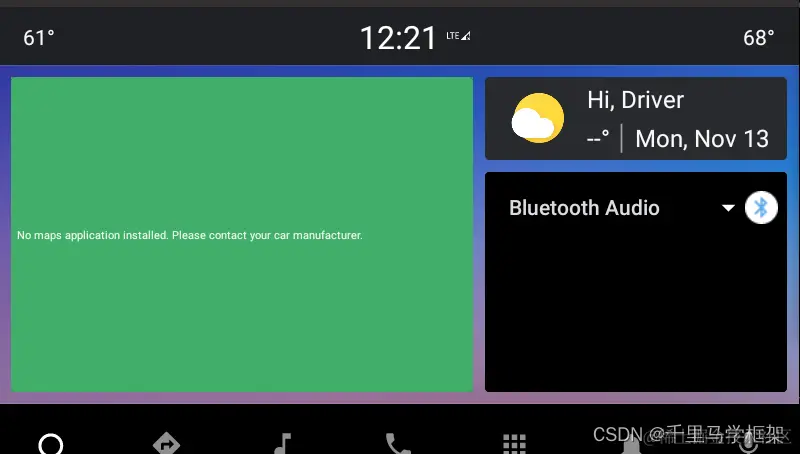Tap the 68° passenger temperature
Screen dimensions: 800x454
[x=759, y=38]
